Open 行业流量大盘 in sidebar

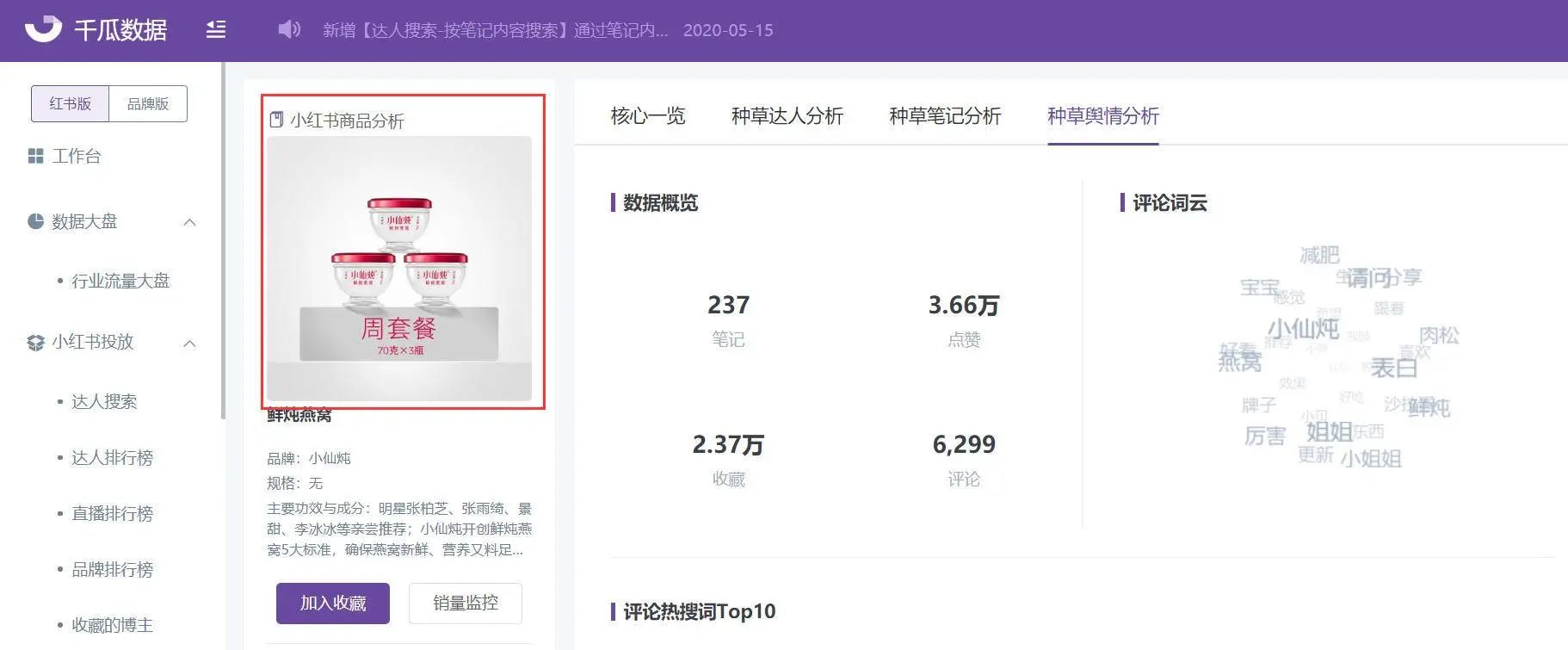tap(120, 281)
